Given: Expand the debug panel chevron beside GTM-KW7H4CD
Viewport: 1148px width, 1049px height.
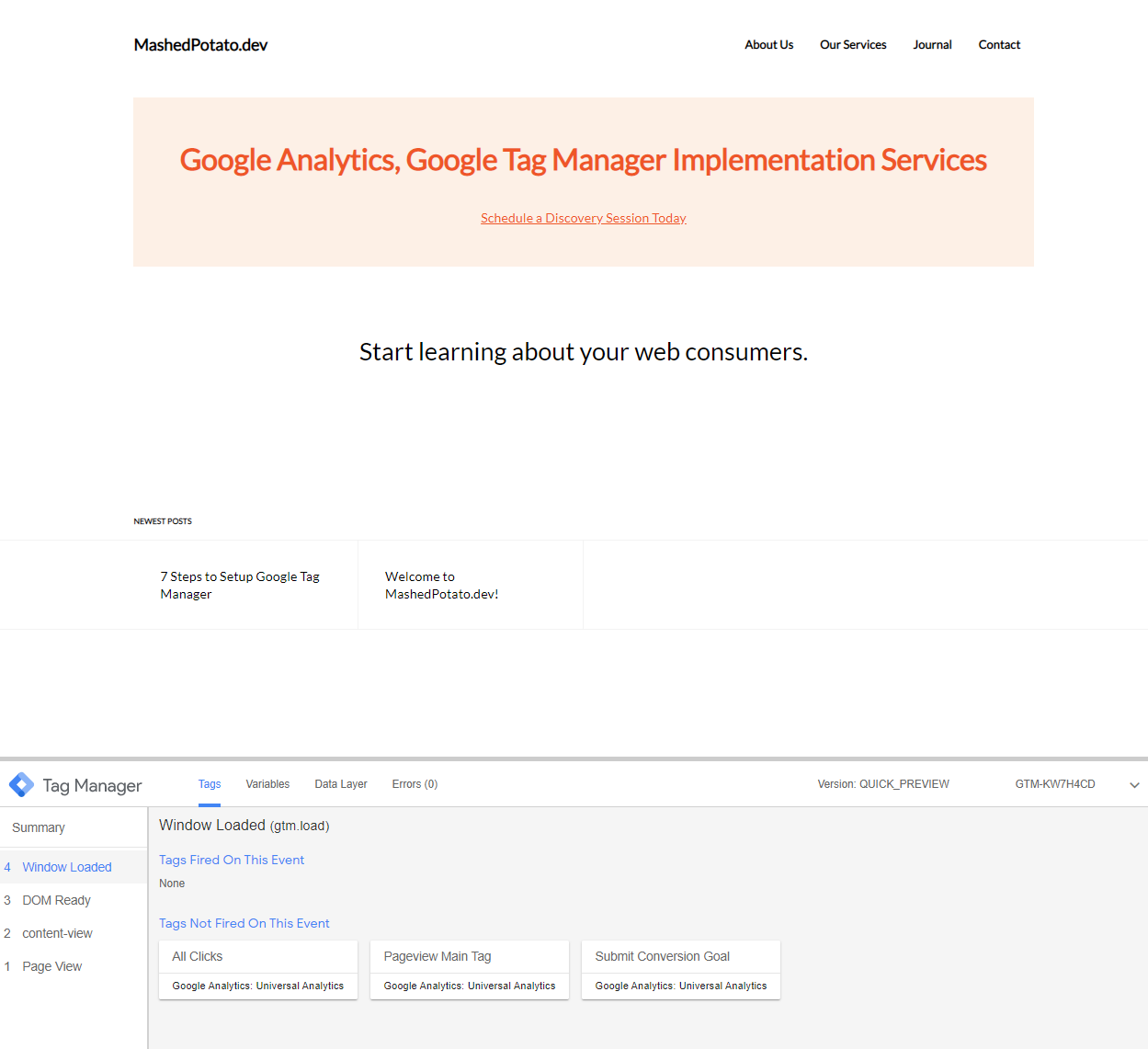Looking at the screenshot, I should tap(1134, 785).
